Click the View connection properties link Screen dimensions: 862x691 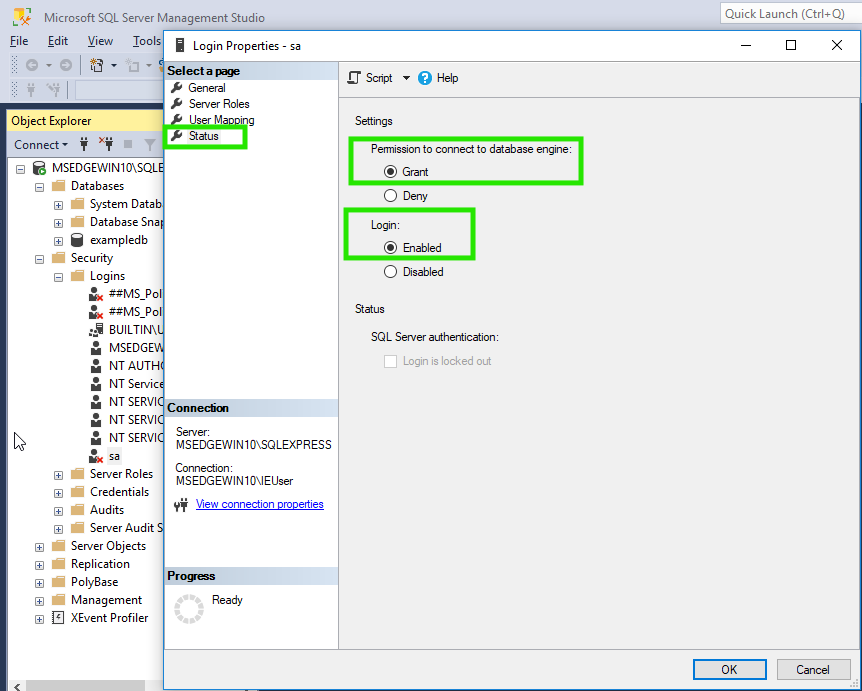pos(259,504)
